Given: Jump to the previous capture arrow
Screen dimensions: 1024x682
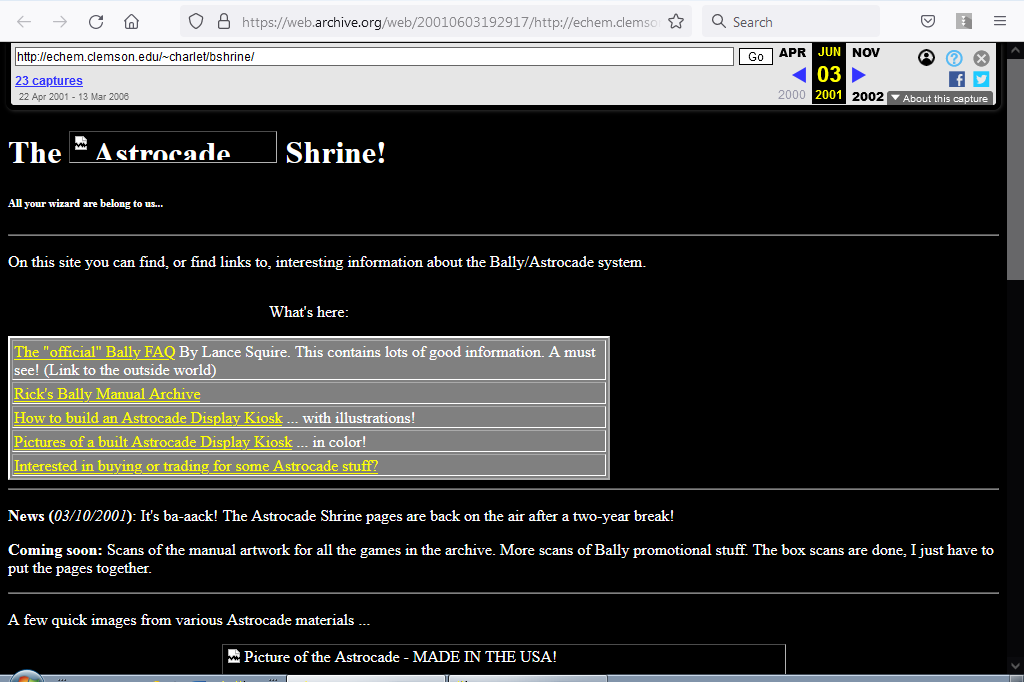Looking at the screenshot, I should [x=799, y=75].
